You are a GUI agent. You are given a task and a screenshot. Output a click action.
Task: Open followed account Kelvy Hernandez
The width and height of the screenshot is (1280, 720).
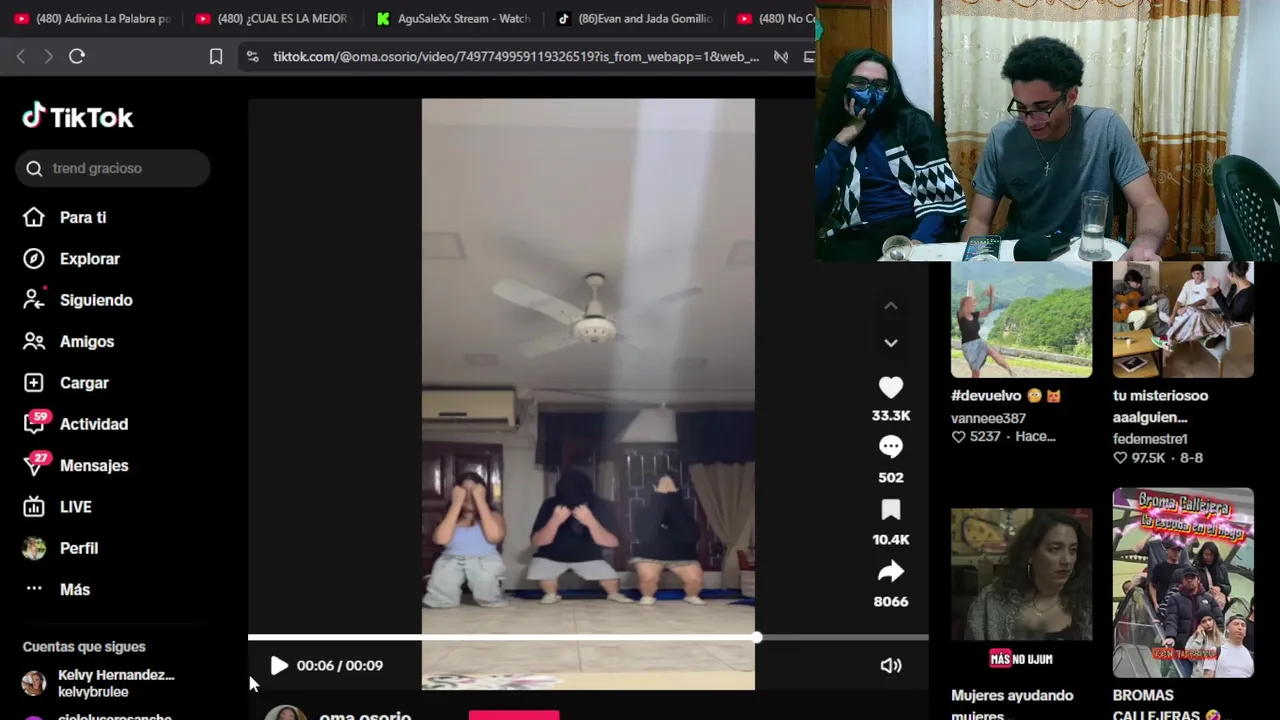click(100, 683)
